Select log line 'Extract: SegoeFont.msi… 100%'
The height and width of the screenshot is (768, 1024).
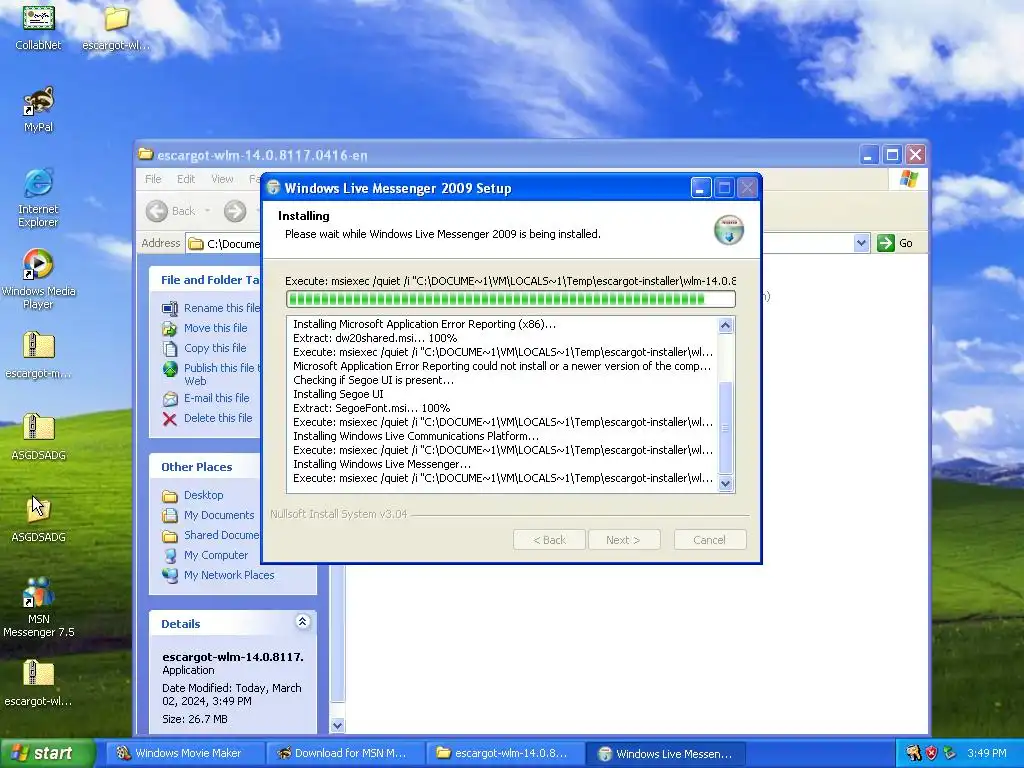tap(372, 408)
